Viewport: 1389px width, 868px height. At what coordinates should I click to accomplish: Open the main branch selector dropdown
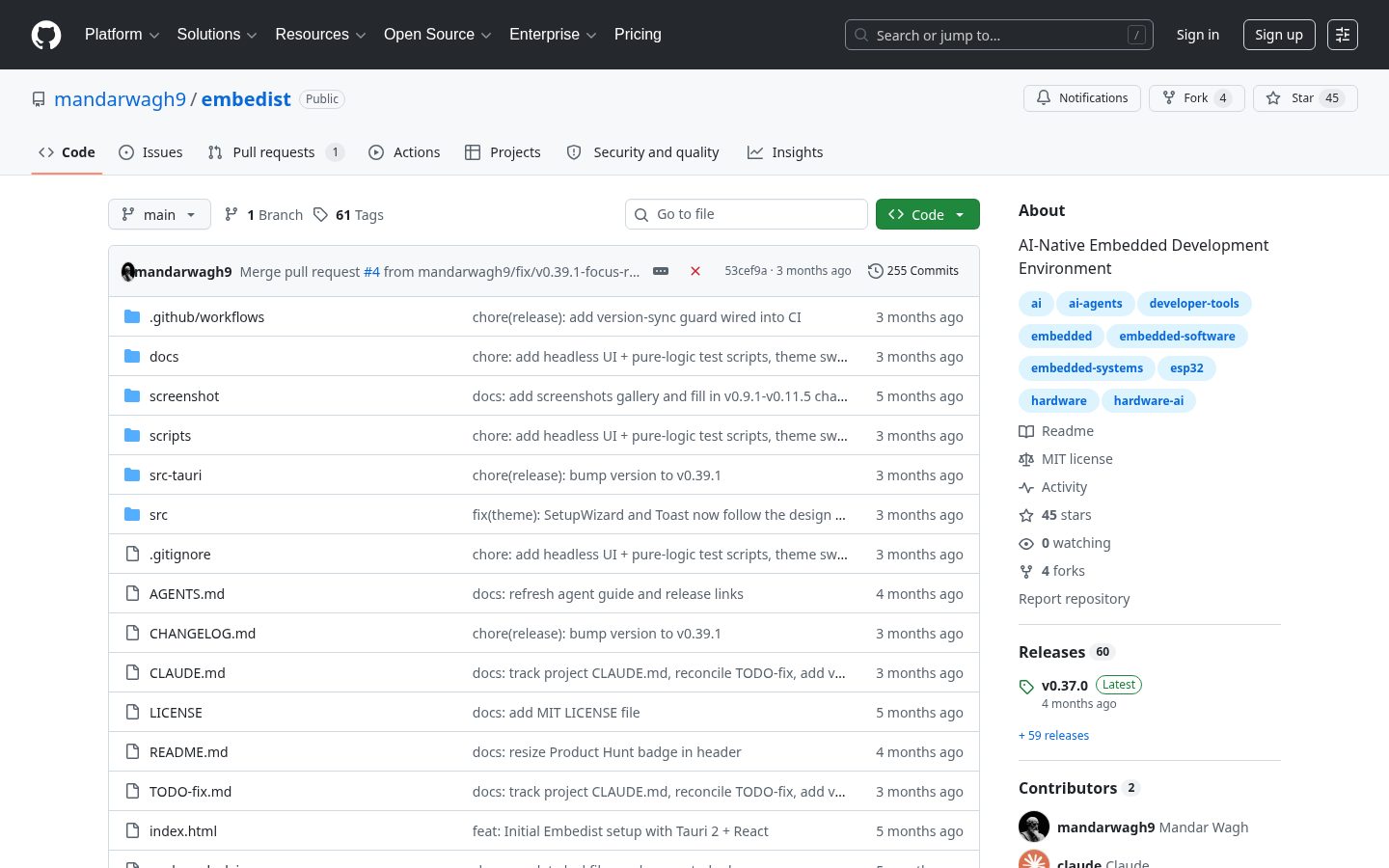point(159,214)
